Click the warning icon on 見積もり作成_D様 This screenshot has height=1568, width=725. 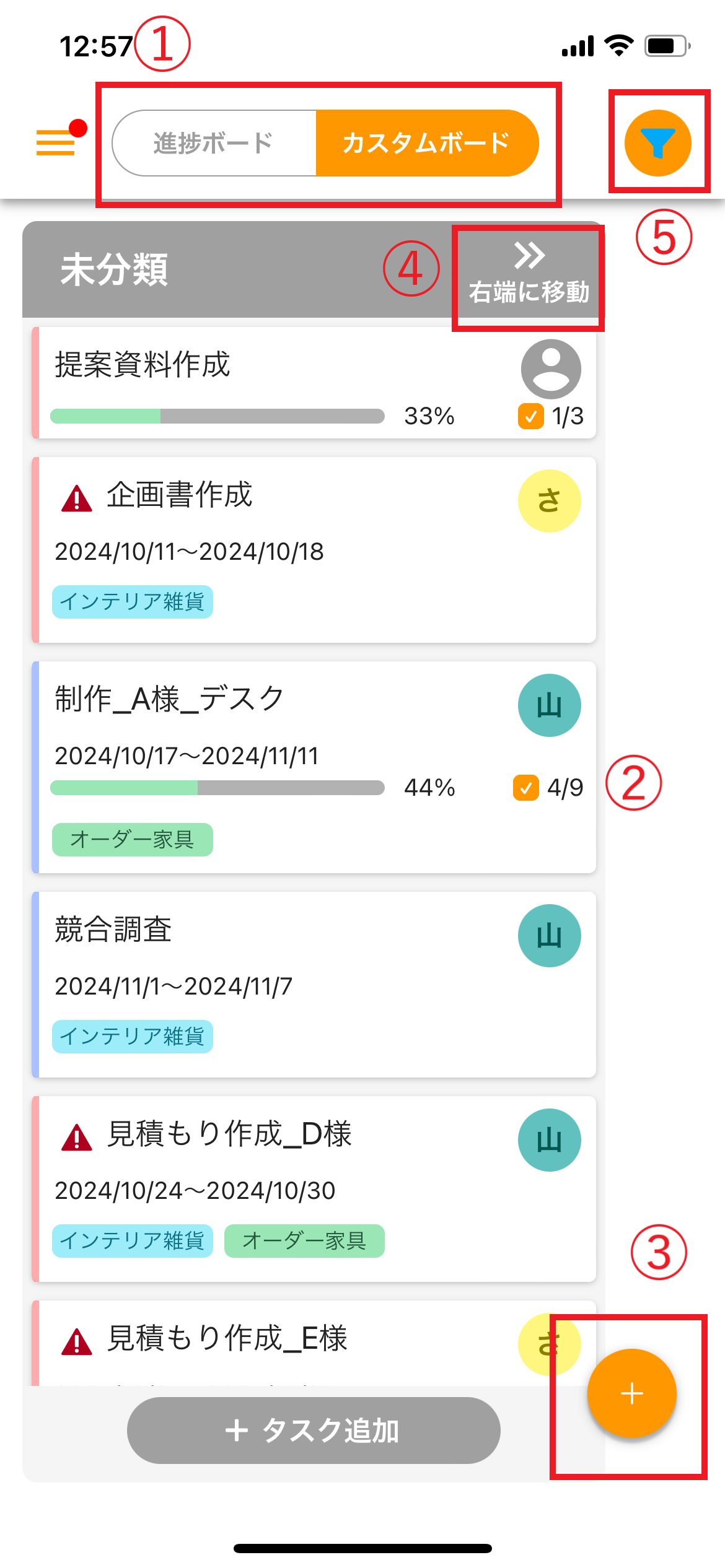(x=77, y=1138)
